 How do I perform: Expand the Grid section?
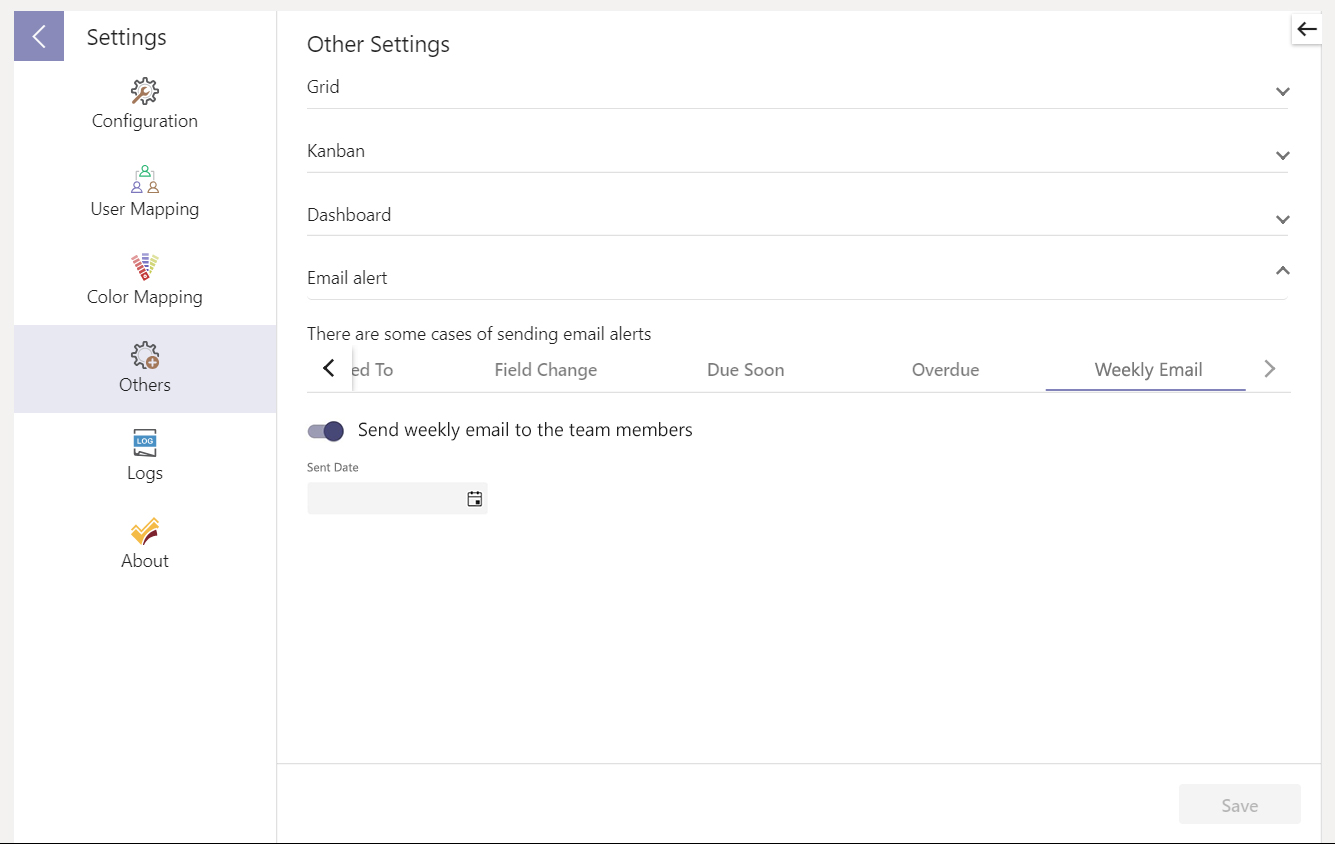coord(1283,92)
